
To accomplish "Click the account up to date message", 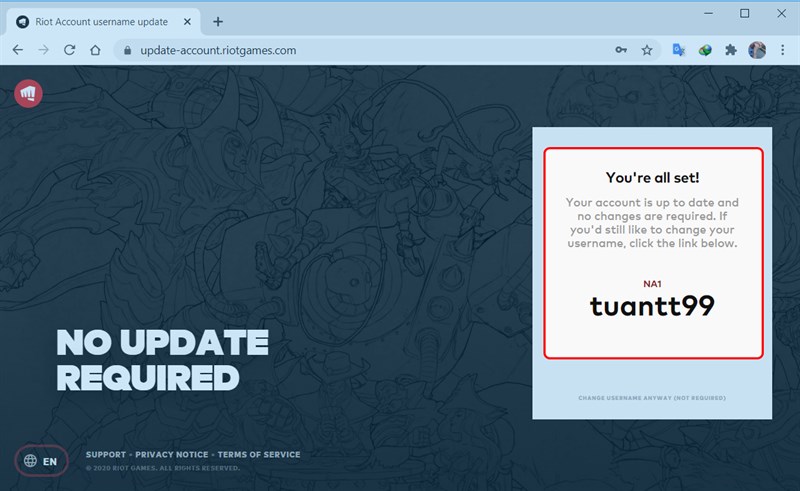I will tap(652, 223).
